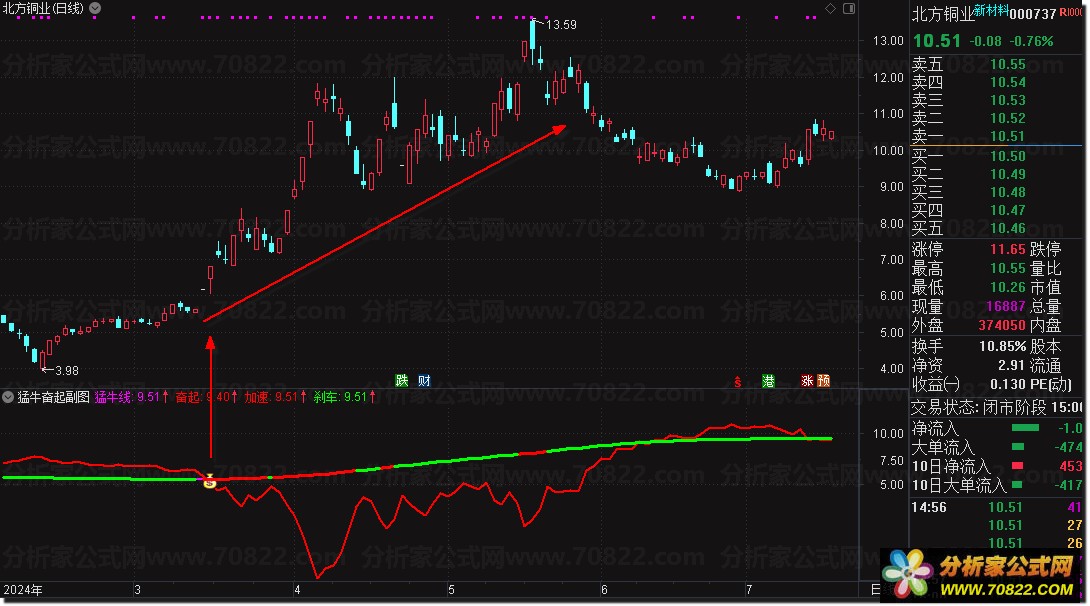
Task: Click the red $ marker above the indicator panel
Action: pyautogui.click(x=738, y=382)
